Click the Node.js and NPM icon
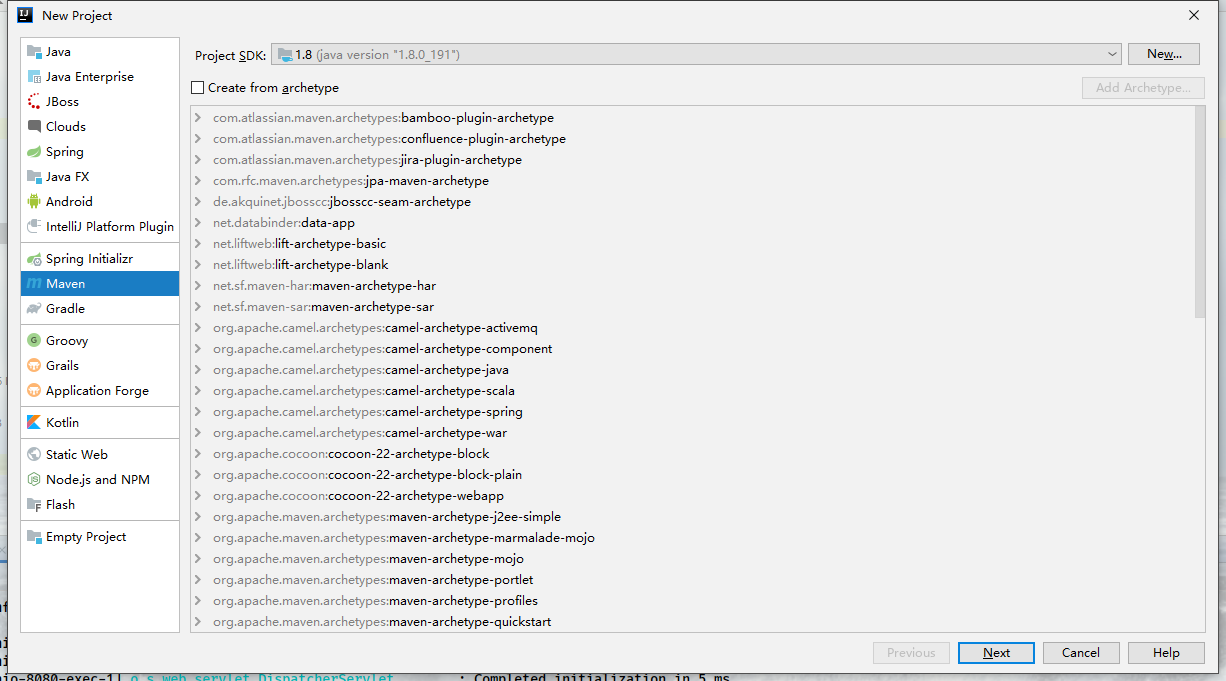This screenshot has width=1226, height=681. coord(34,480)
